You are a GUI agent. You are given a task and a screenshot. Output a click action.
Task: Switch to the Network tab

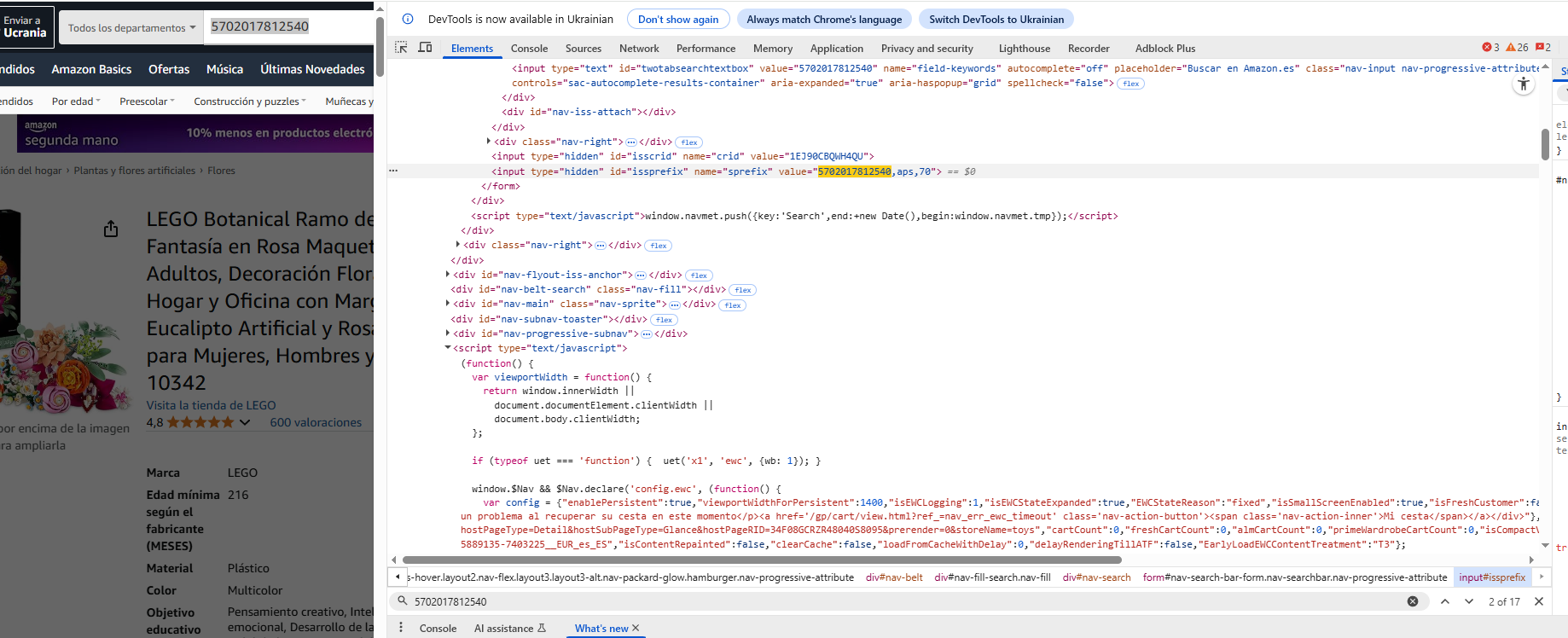(639, 49)
